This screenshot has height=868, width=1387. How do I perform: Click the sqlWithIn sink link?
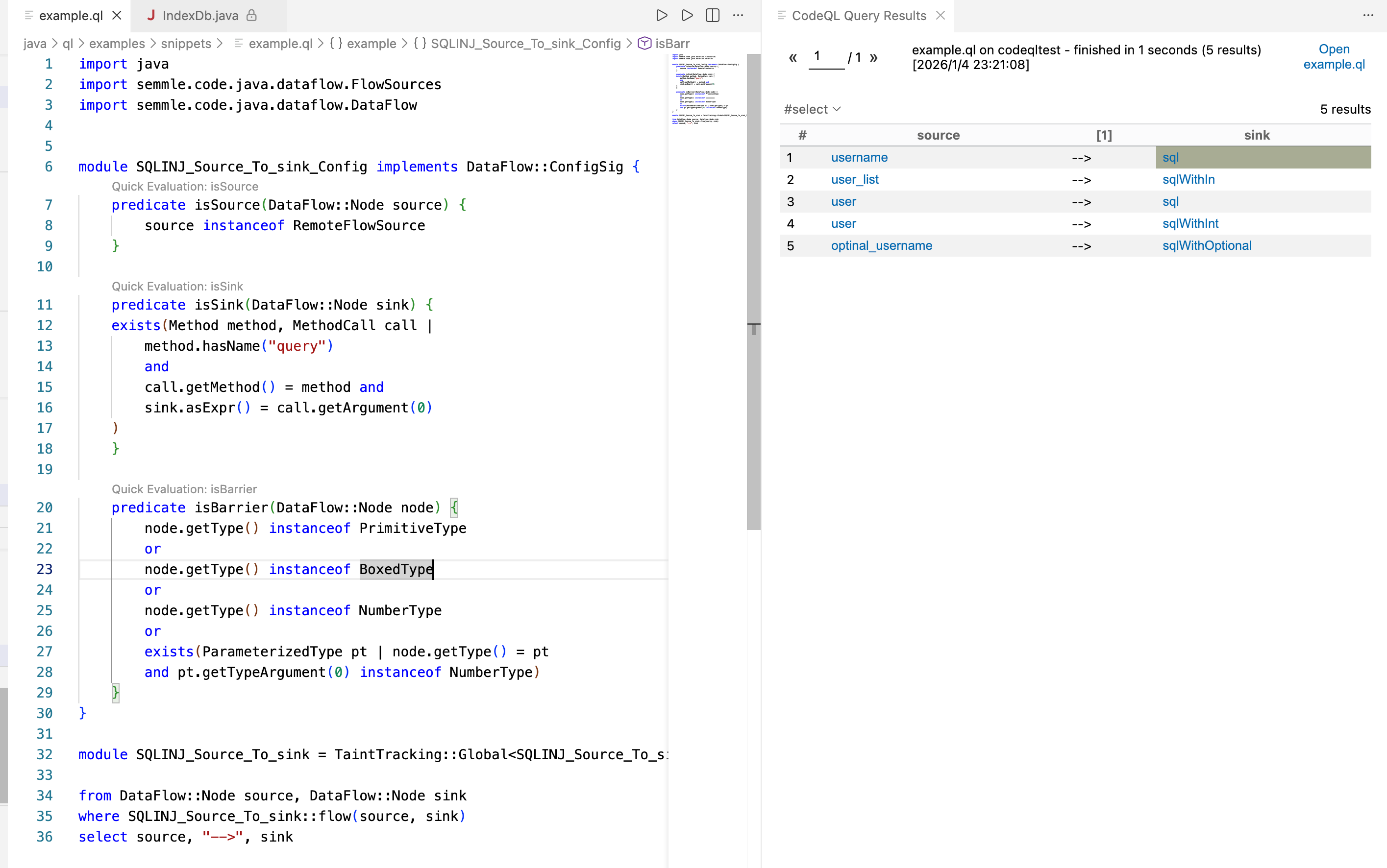click(x=1189, y=180)
